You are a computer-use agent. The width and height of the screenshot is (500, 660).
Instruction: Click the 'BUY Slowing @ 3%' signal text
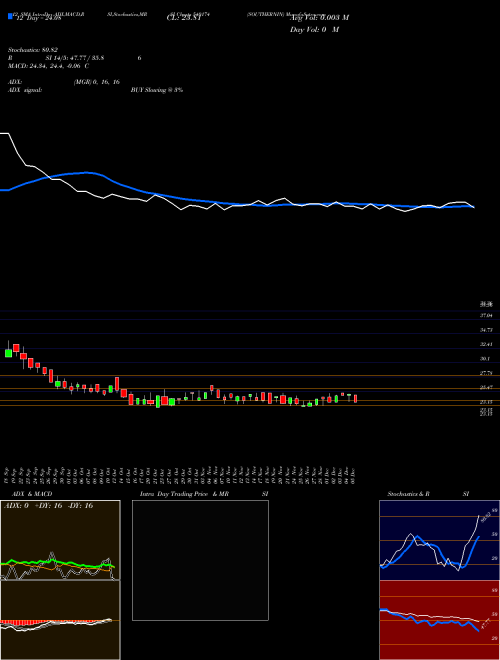click(x=157, y=90)
